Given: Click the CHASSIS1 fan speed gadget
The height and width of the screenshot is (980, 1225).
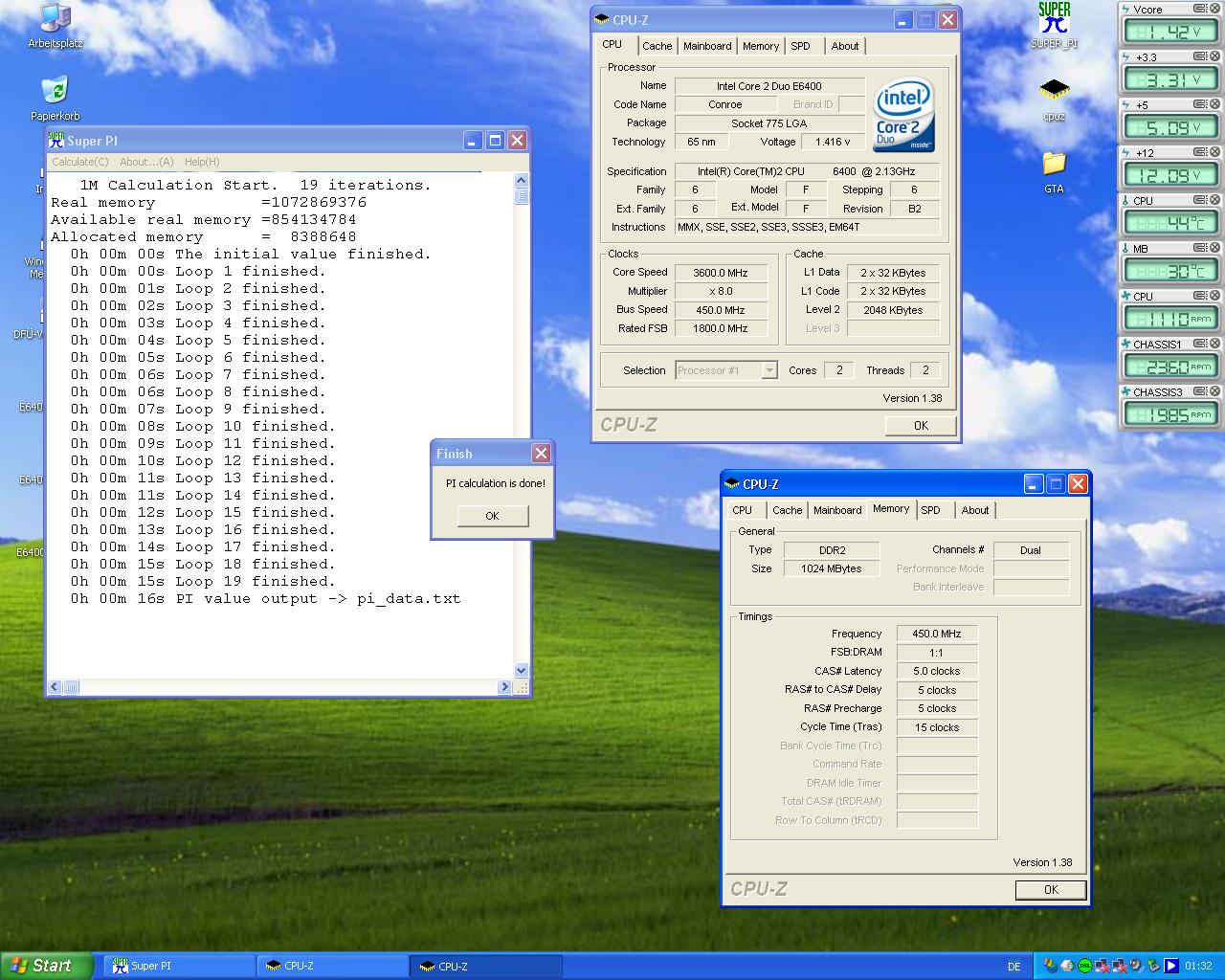Looking at the screenshot, I should pos(1169,366).
